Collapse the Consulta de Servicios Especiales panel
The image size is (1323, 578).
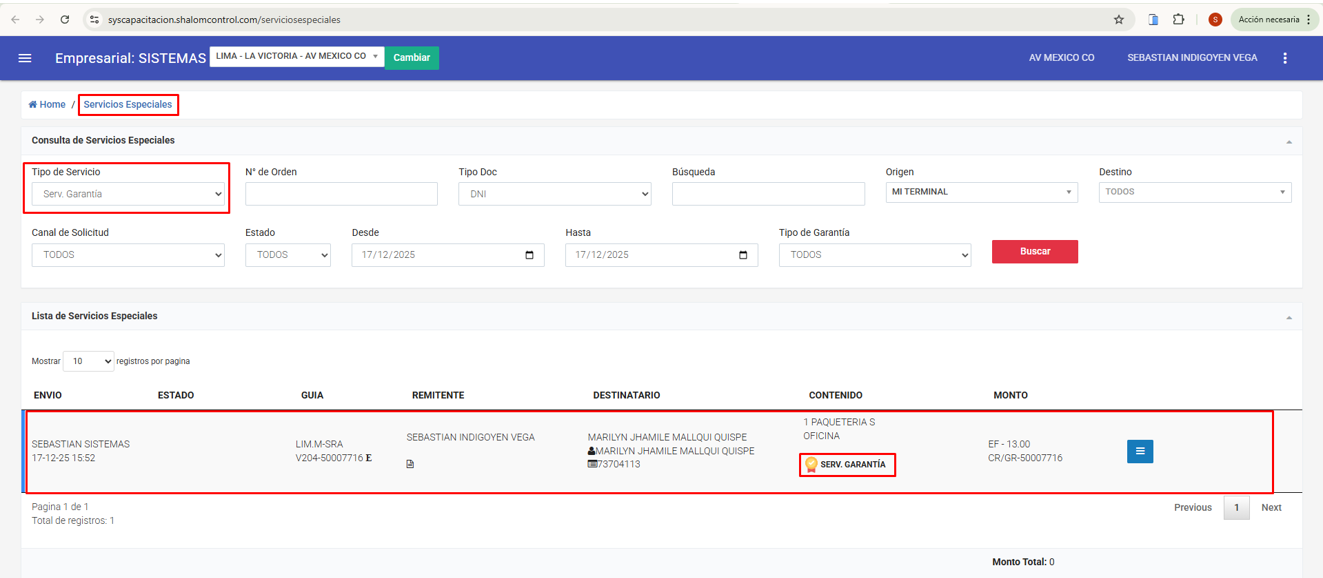[x=1289, y=142]
